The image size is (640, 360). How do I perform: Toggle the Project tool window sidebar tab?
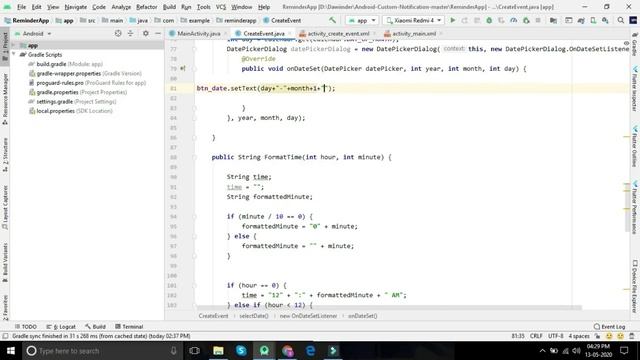click(x=5, y=46)
